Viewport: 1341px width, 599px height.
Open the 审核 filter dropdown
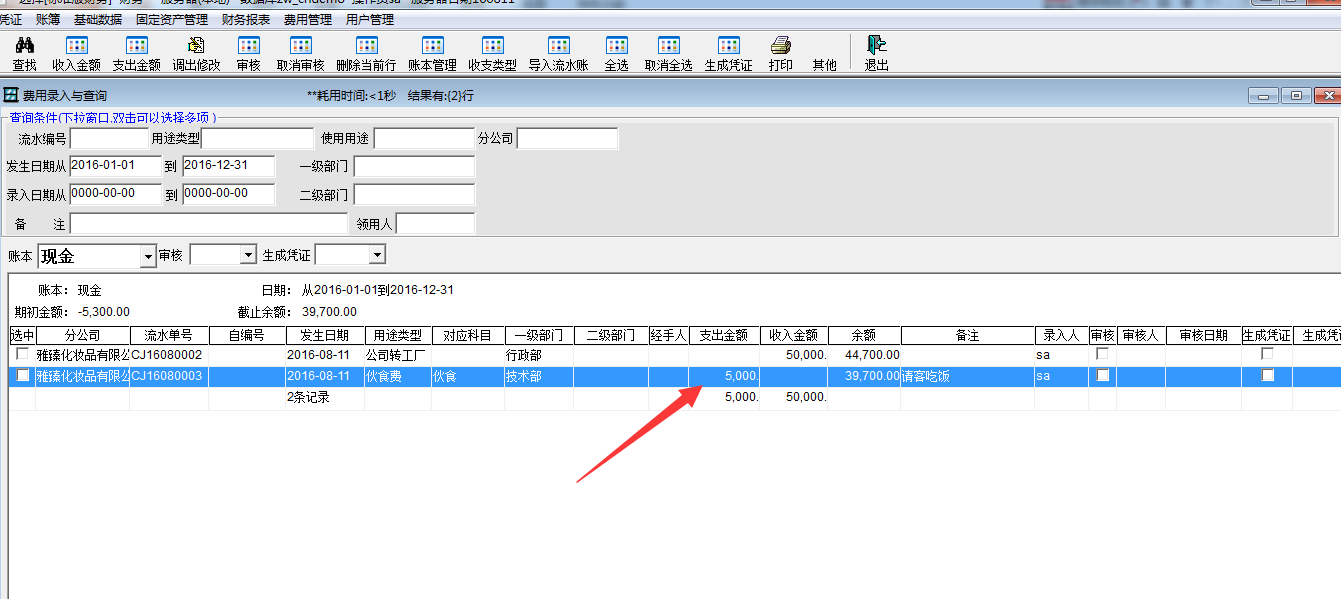pos(248,256)
